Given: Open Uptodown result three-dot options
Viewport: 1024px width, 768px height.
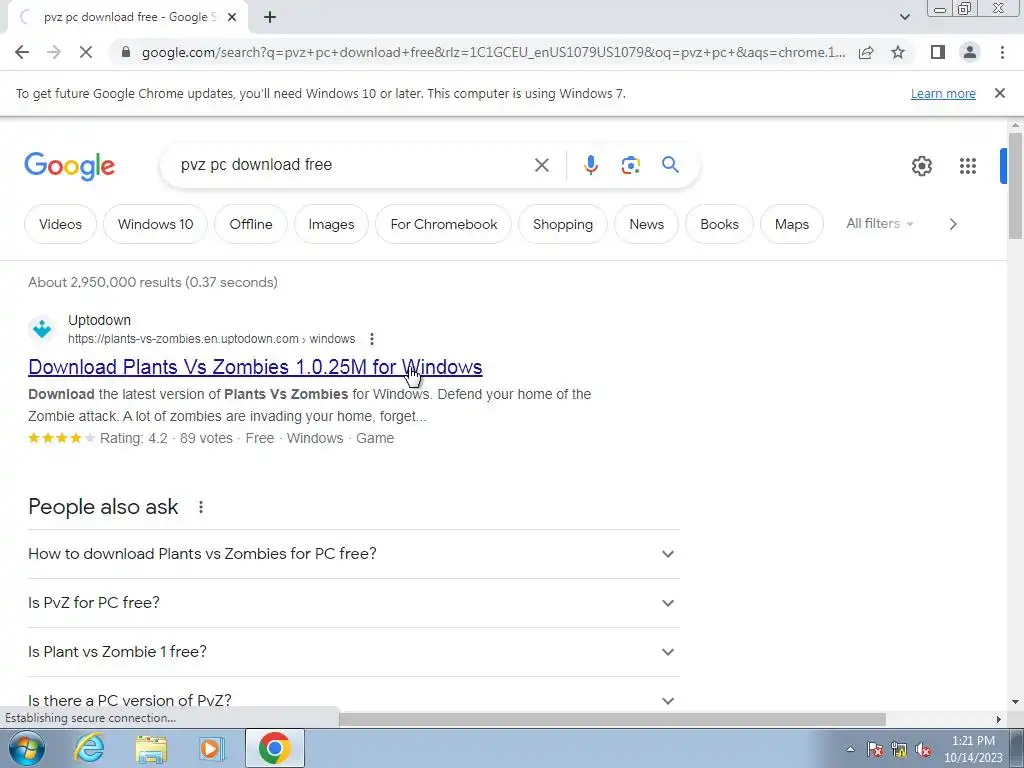Looking at the screenshot, I should pos(372,339).
